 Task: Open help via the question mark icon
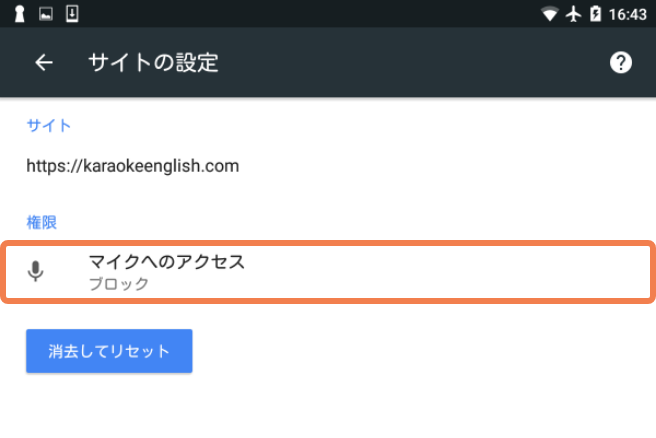(620, 63)
